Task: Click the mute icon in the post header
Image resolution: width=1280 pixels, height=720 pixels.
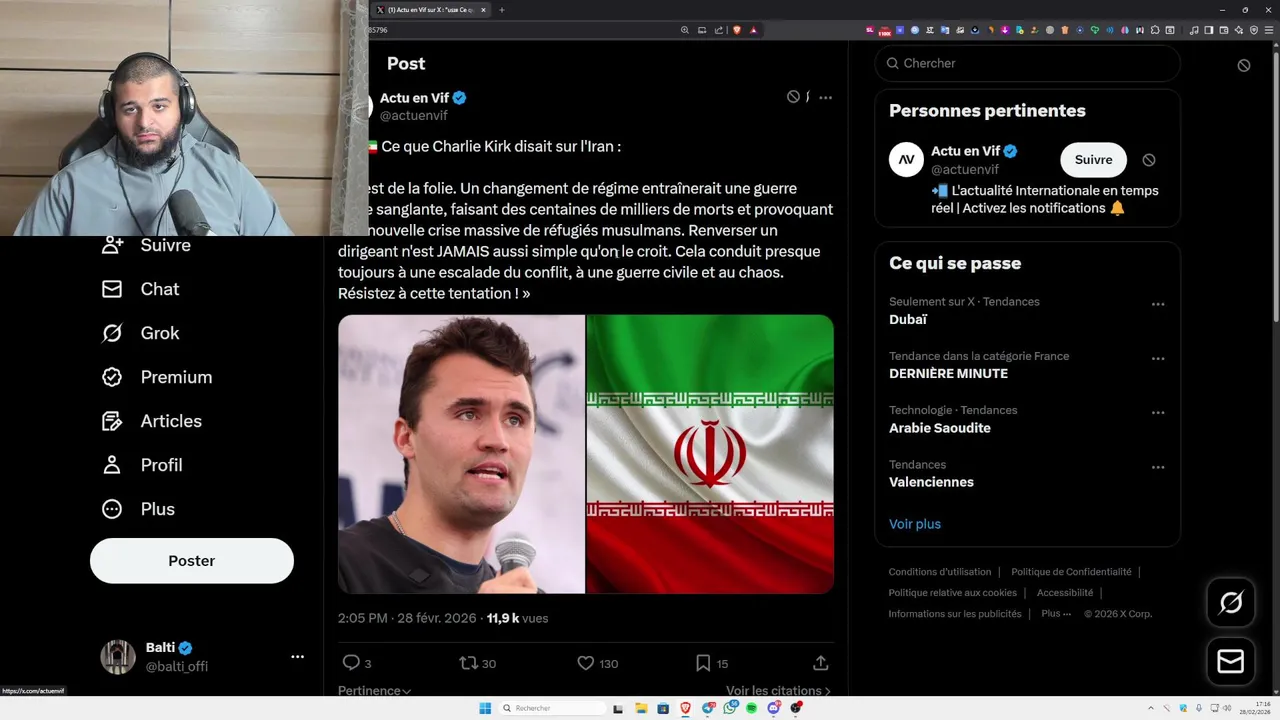Action: pos(793,97)
